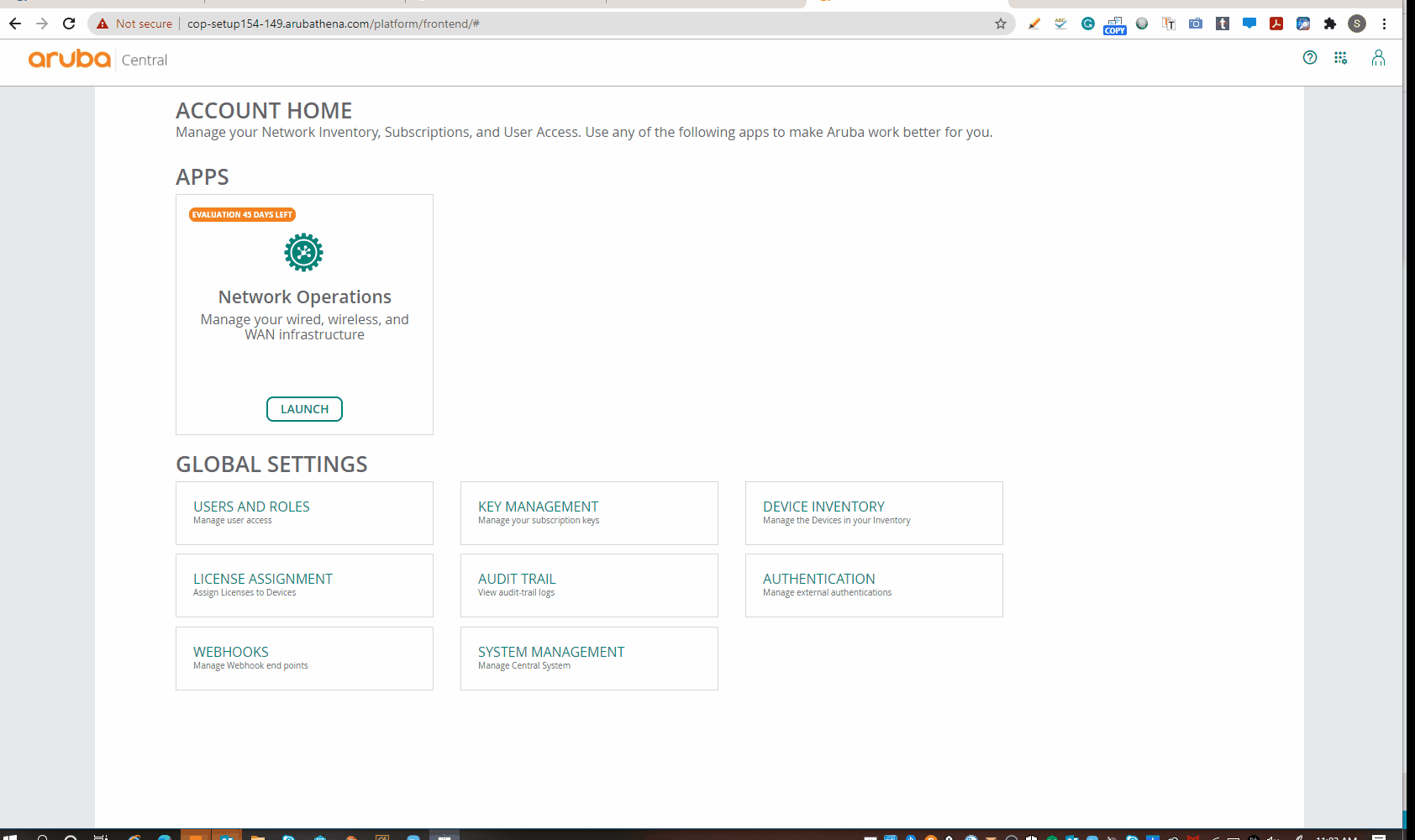Open the Chrome three-dot menu
The height and width of the screenshot is (840, 1415).
tap(1384, 24)
